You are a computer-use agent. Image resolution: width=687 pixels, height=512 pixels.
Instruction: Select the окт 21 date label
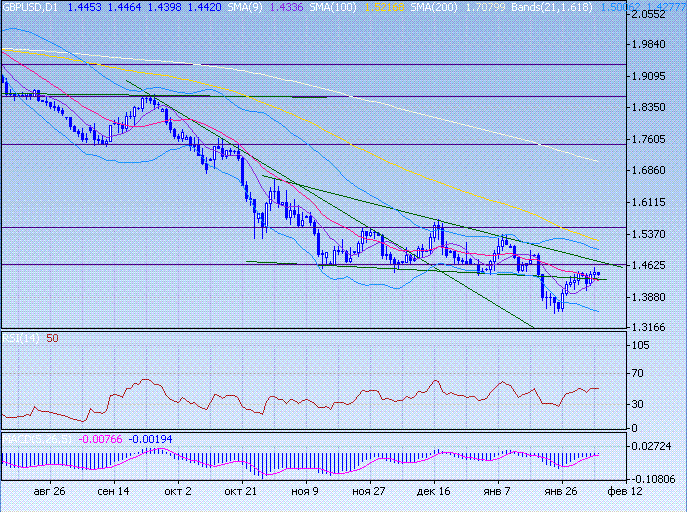241,492
